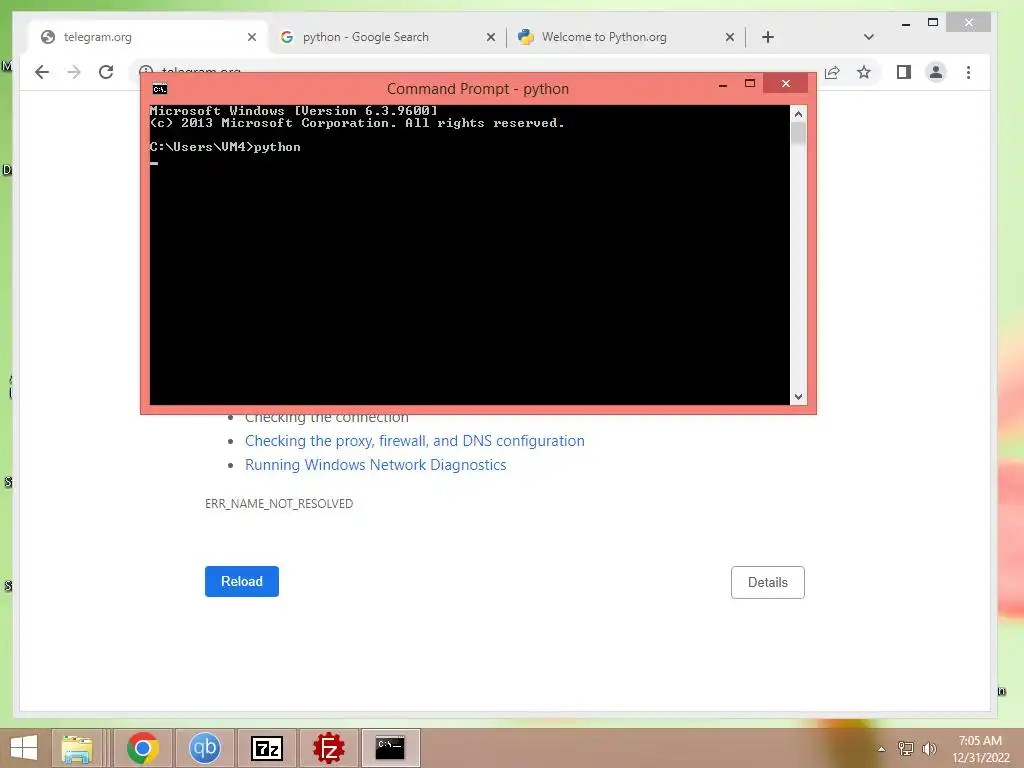Minimize the Chrome window
Image resolution: width=1024 pixels, height=768 pixels.
coord(906,24)
